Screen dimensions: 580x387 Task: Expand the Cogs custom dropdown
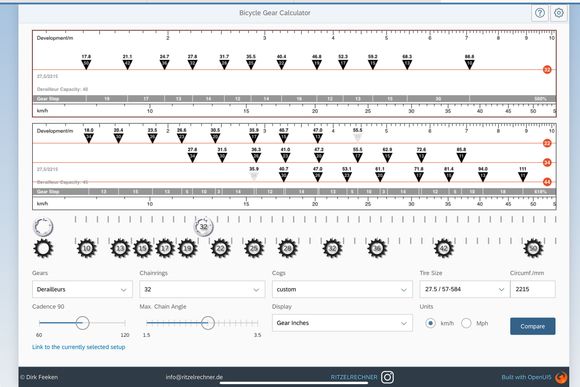(x=342, y=289)
